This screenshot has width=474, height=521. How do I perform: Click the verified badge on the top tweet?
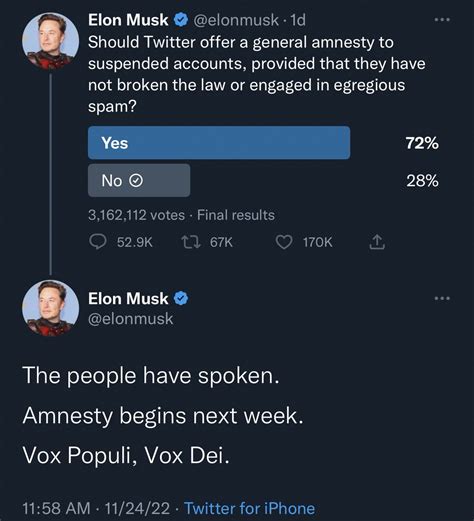click(x=181, y=20)
